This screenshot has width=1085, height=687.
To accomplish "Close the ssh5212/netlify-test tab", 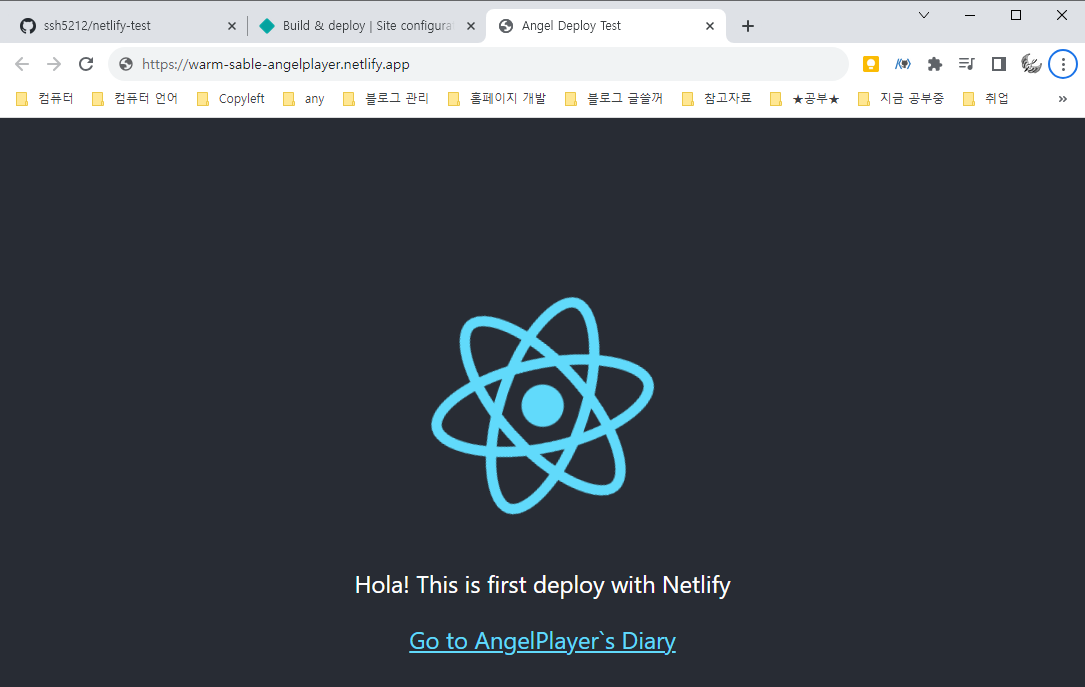I will [232, 26].
